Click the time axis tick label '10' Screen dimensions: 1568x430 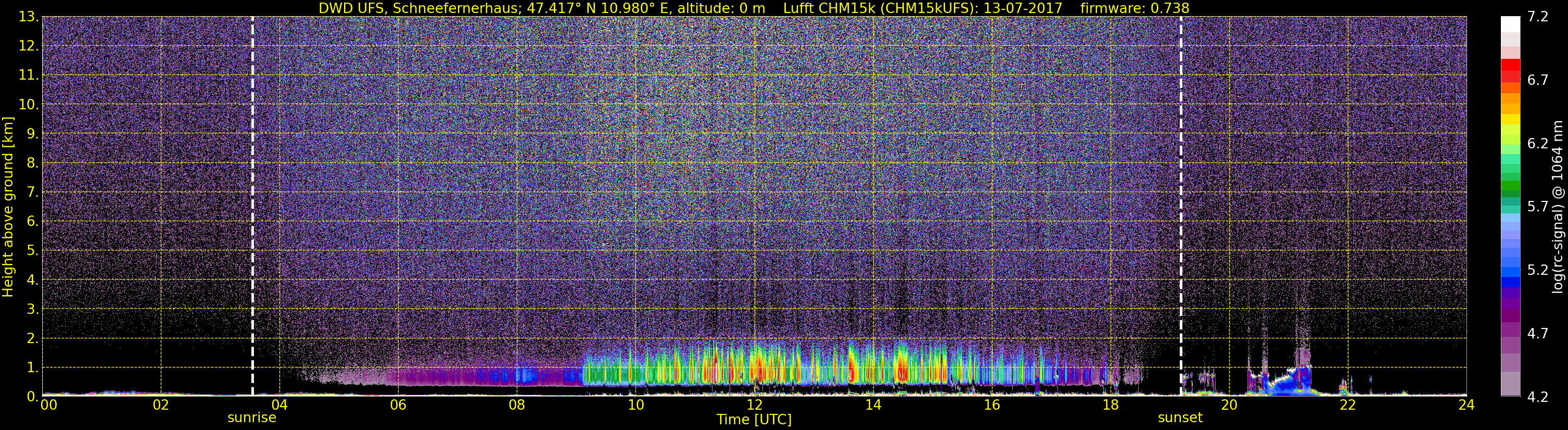(x=635, y=405)
